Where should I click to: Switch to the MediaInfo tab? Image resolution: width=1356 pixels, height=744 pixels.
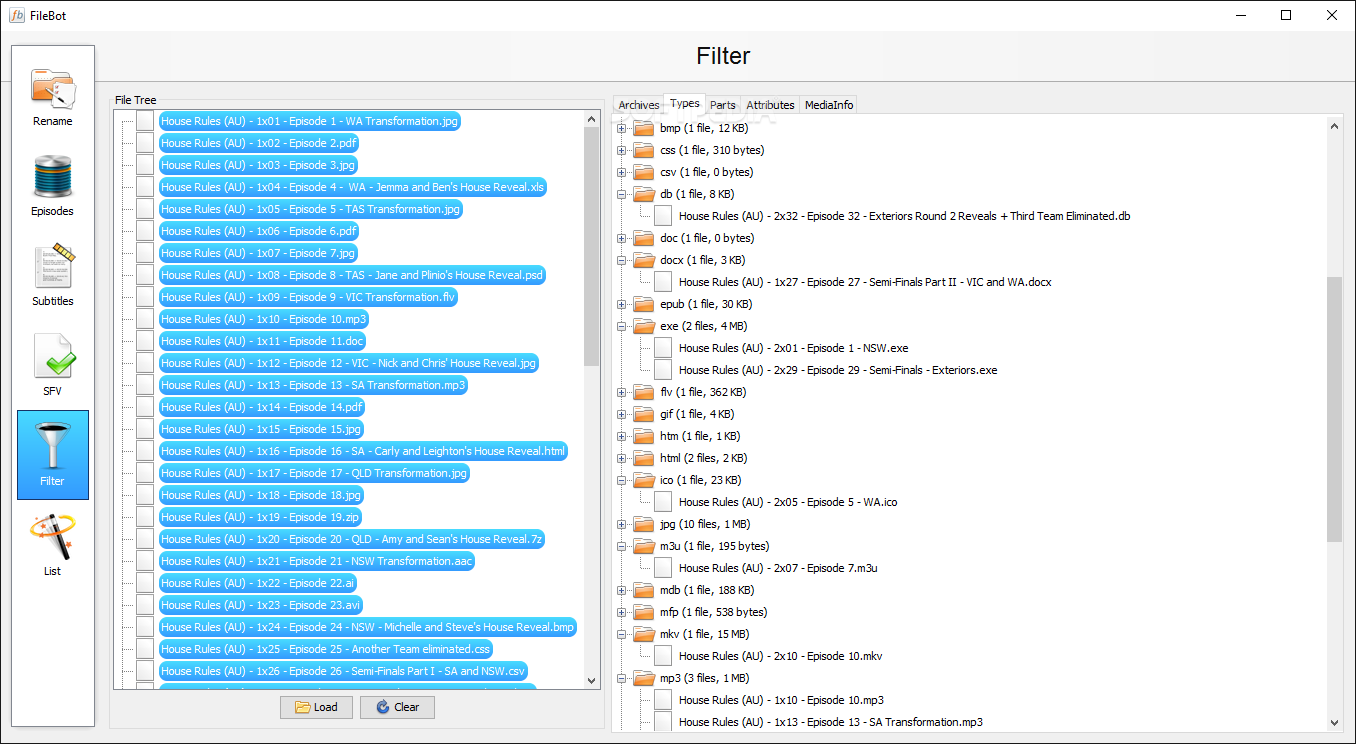tap(829, 105)
